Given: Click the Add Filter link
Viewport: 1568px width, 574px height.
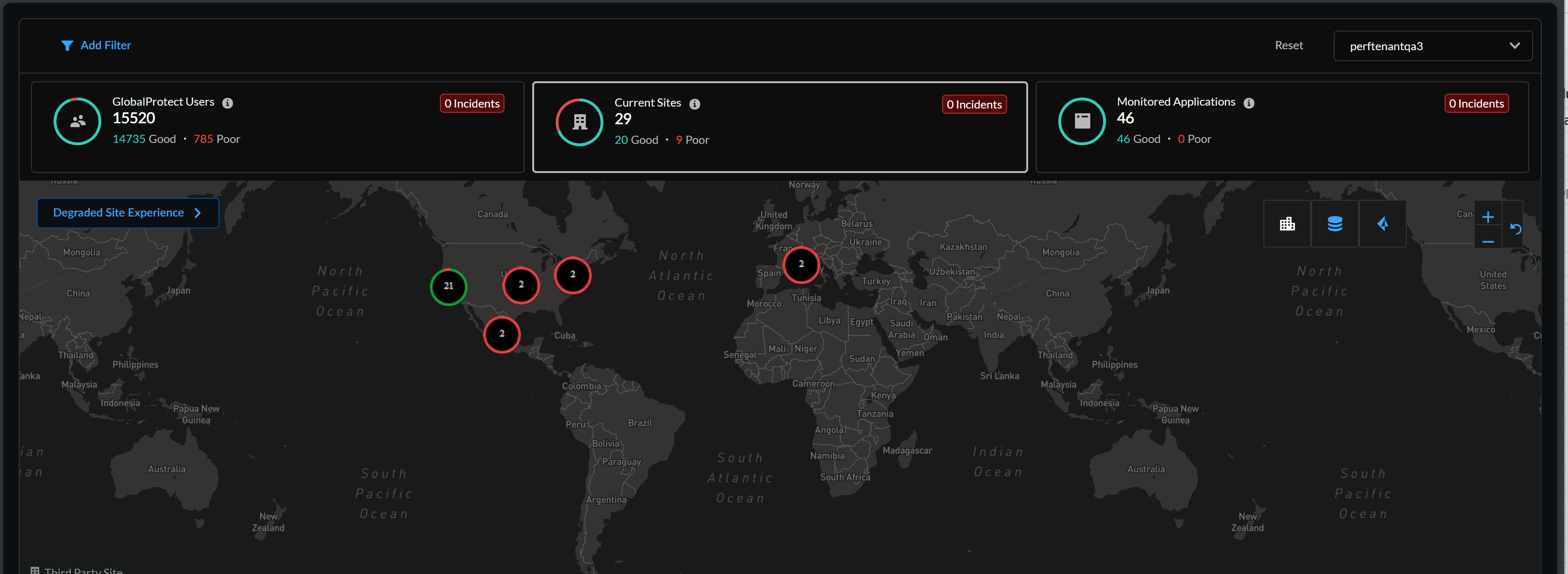Looking at the screenshot, I should click(105, 45).
